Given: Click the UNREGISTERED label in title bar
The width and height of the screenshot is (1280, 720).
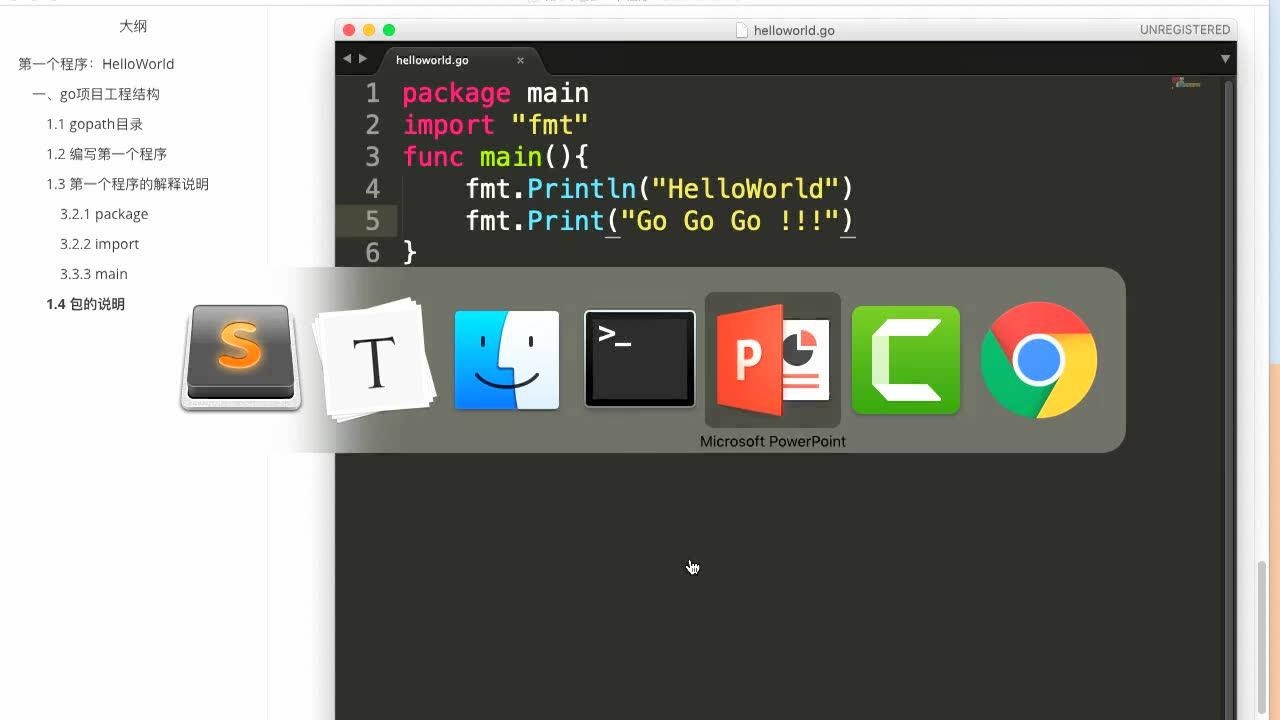Looking at the screenshot, I should click(x=1185, y=30).
